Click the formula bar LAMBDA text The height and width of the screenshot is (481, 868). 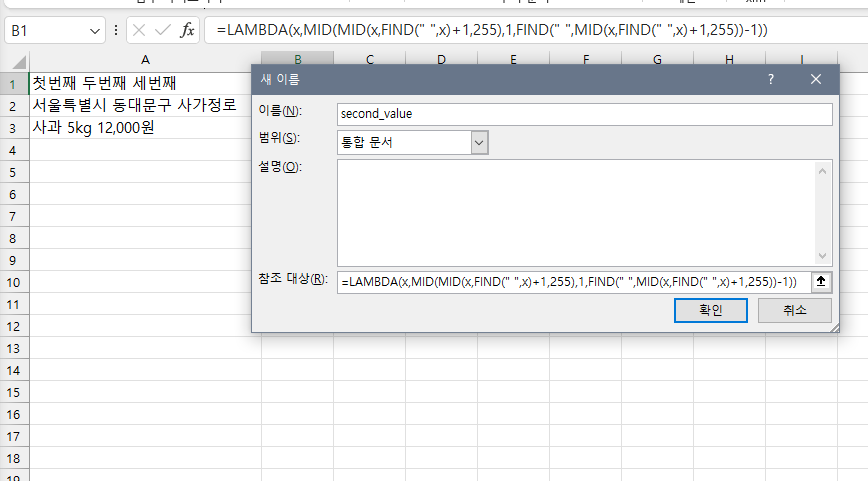click(492, 30)
